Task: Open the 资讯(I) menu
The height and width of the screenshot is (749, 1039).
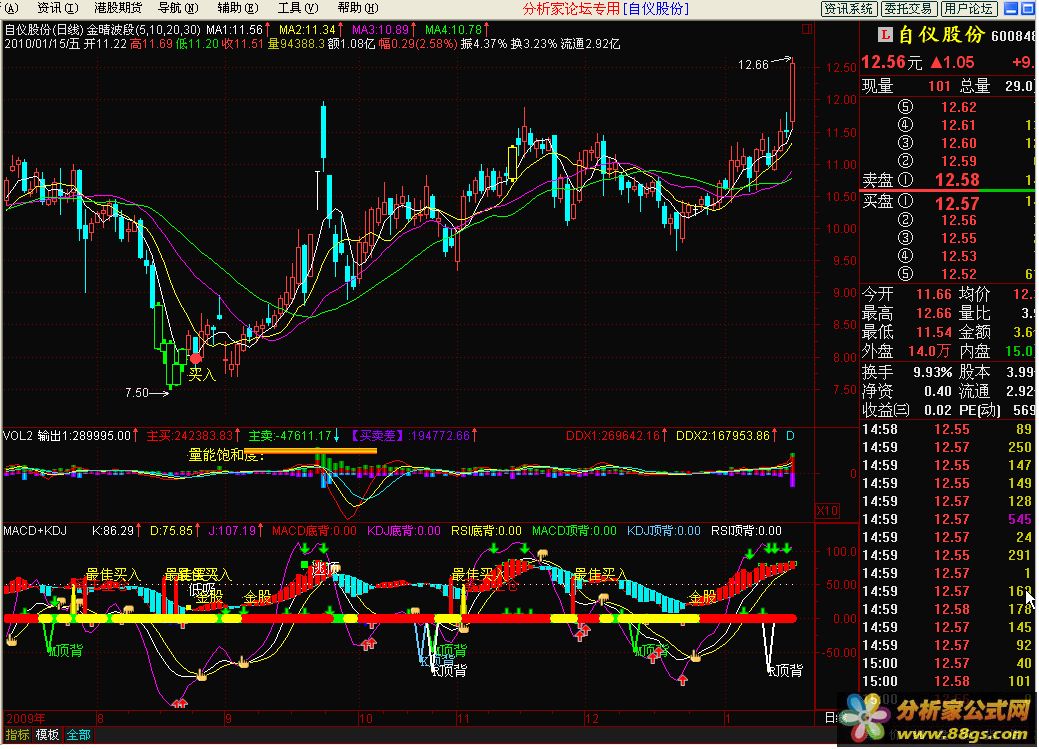Action: point(58,9)
